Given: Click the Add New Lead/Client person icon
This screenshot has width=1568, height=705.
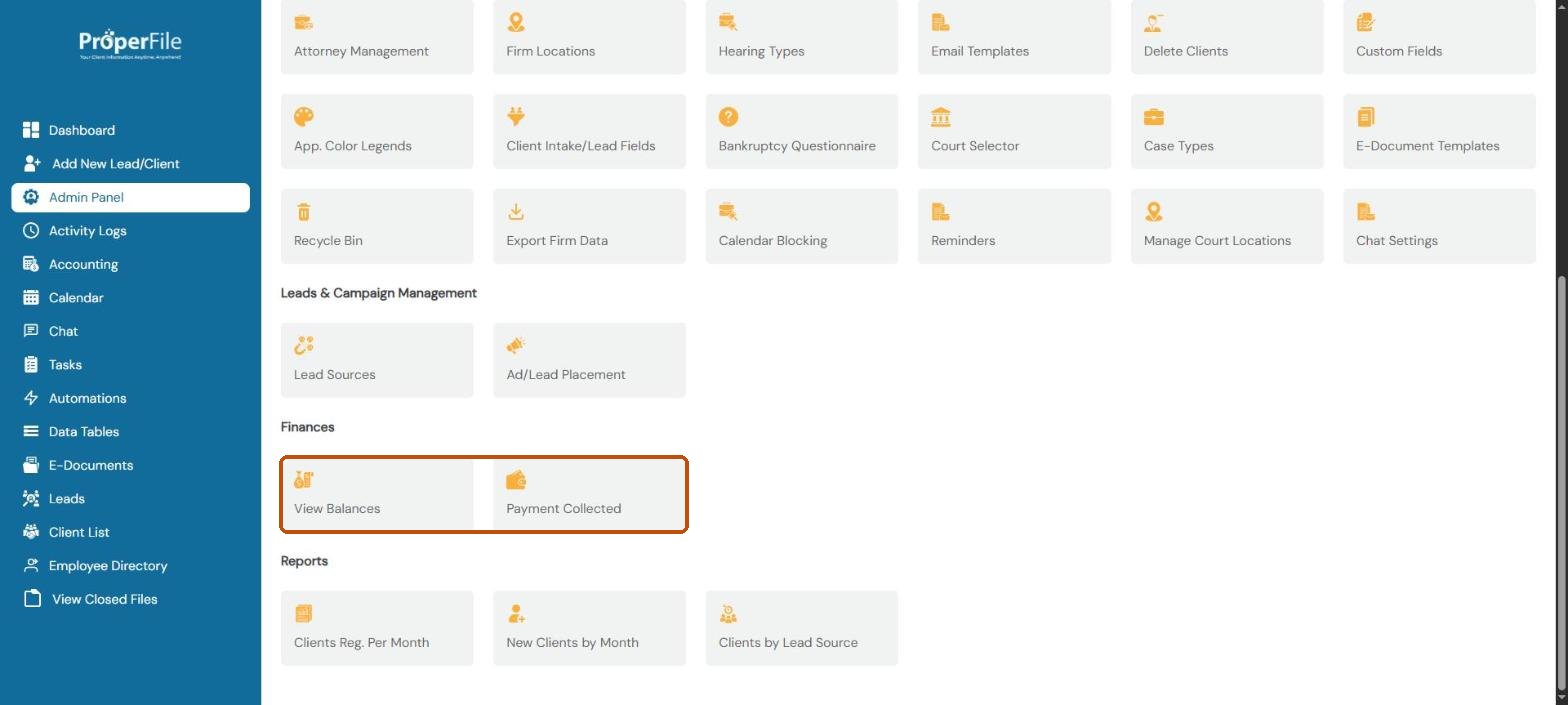Looking at the screenshot, I should 32,163.
